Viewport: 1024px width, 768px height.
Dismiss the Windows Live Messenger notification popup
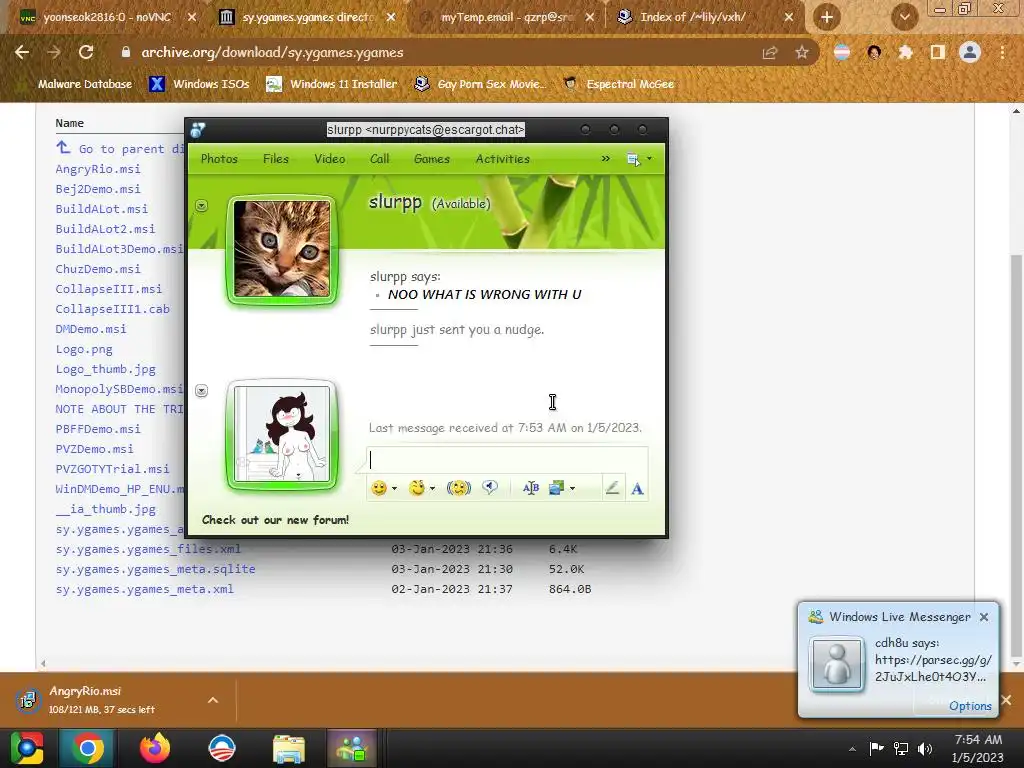coord(984,616)
